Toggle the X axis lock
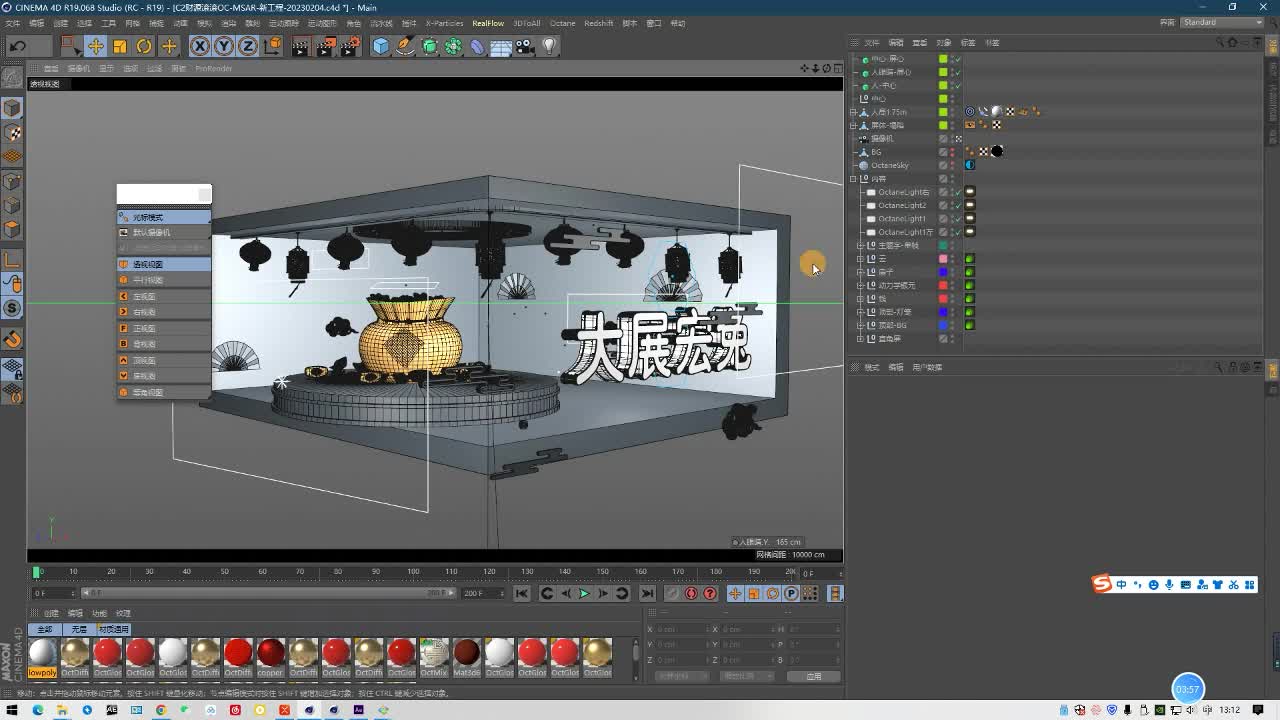Image resolution: width=1280 pixels, height=720 pixels. (x=199, y=46)
